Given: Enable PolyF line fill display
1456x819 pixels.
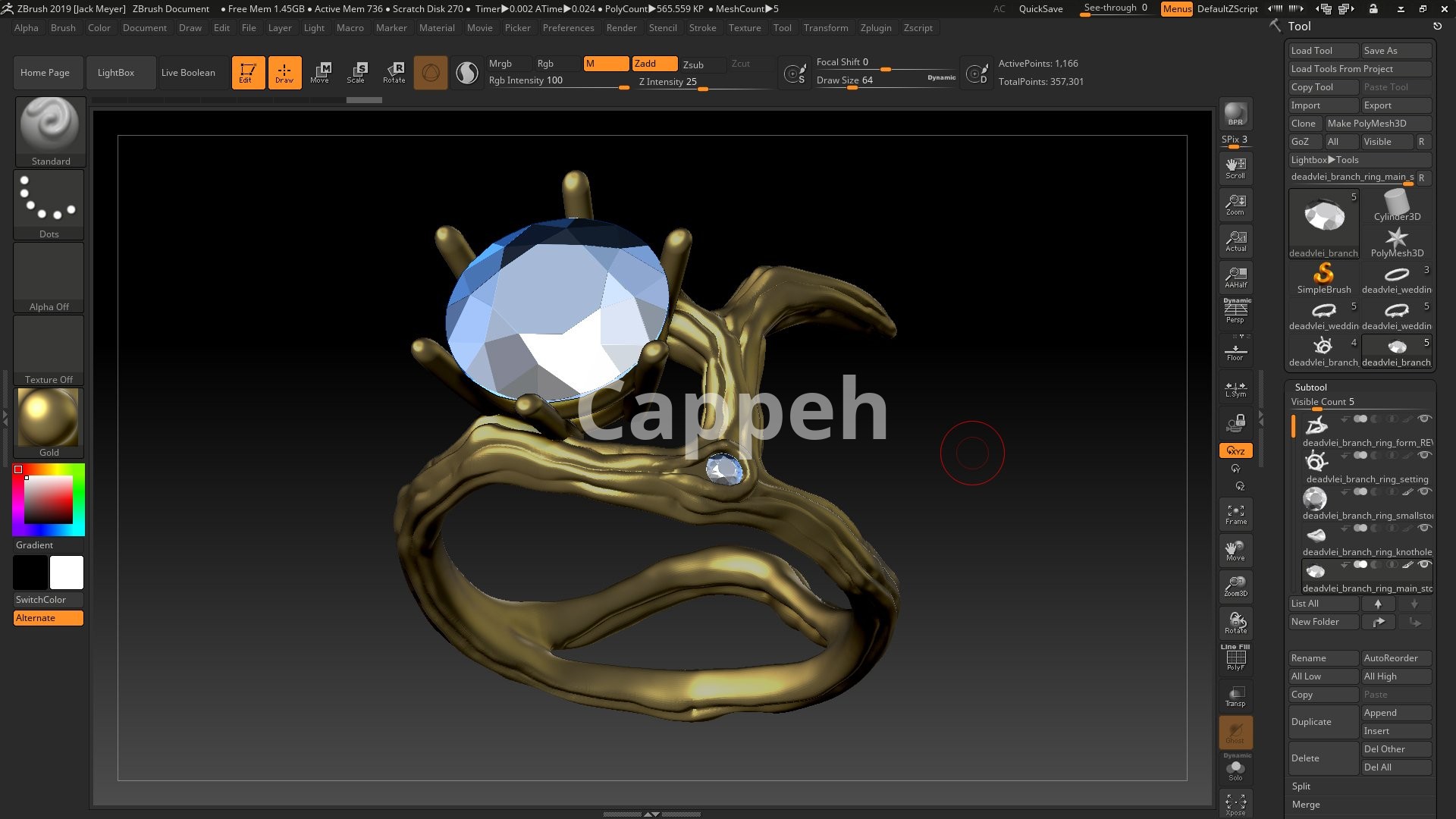Looking at the screenshot, I should [1235, 658].
